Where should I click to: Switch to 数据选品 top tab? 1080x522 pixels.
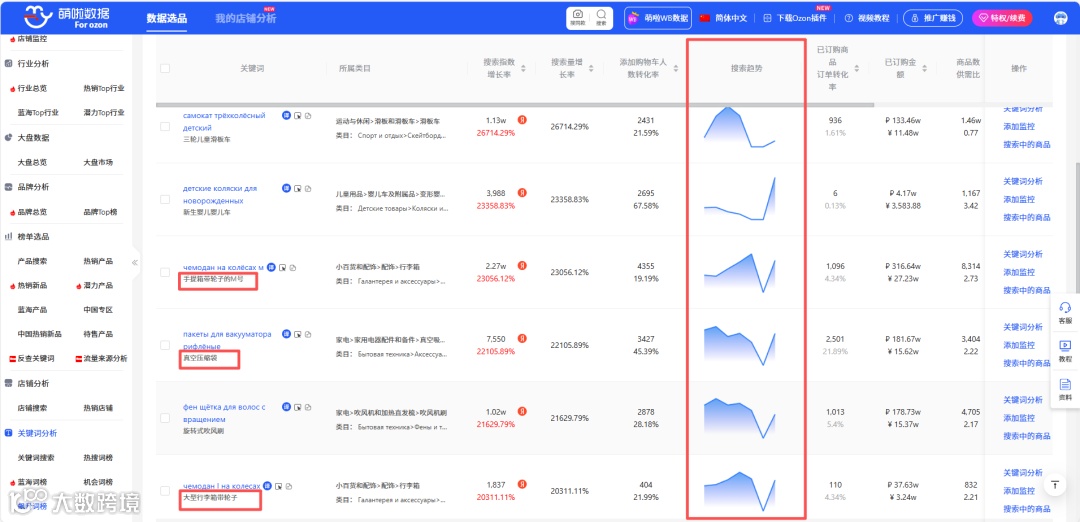click(x=167, y=19)
